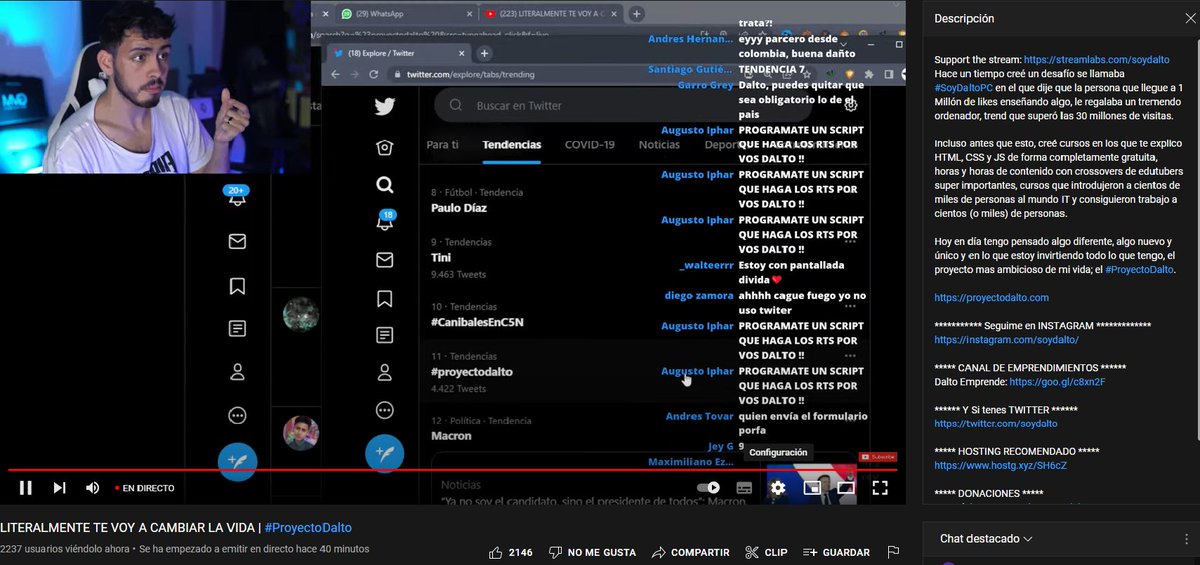
Task: Enable theater mode view
Action: point(846,488)
